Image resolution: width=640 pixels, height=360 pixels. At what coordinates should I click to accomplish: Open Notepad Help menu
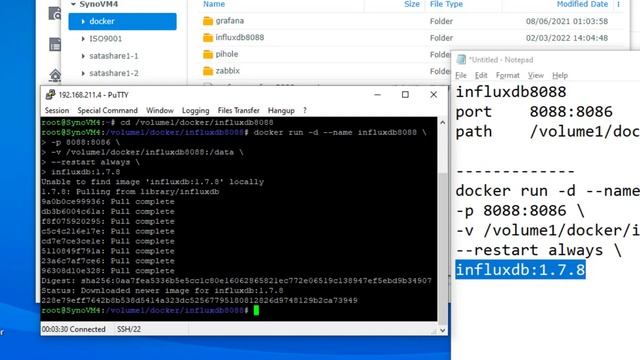[560, 76]
